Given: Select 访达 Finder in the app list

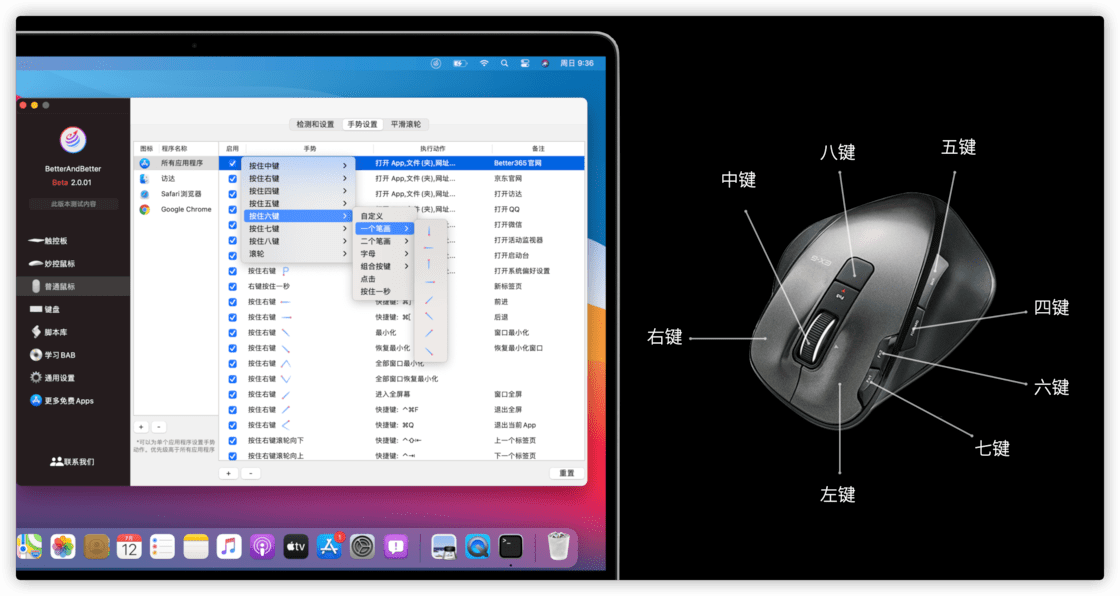Looking at the screenshot, I should click(176, 179).
